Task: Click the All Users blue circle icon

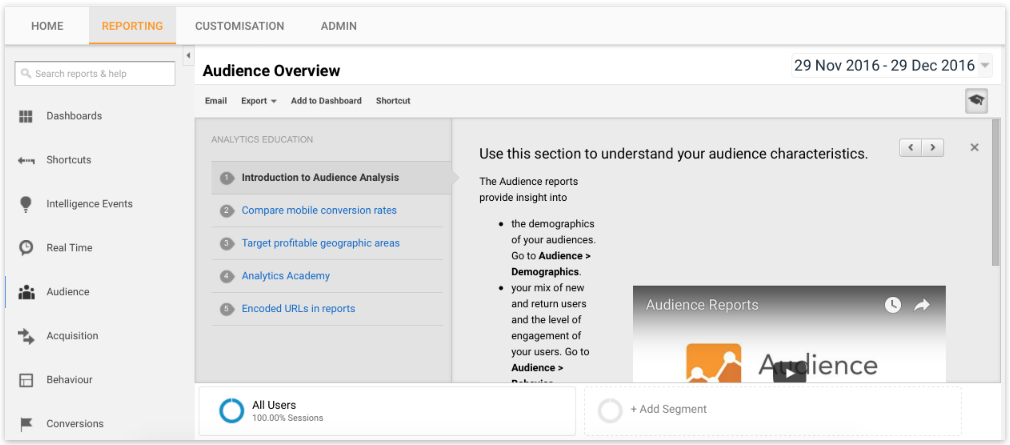Action: tap(231, 410)
